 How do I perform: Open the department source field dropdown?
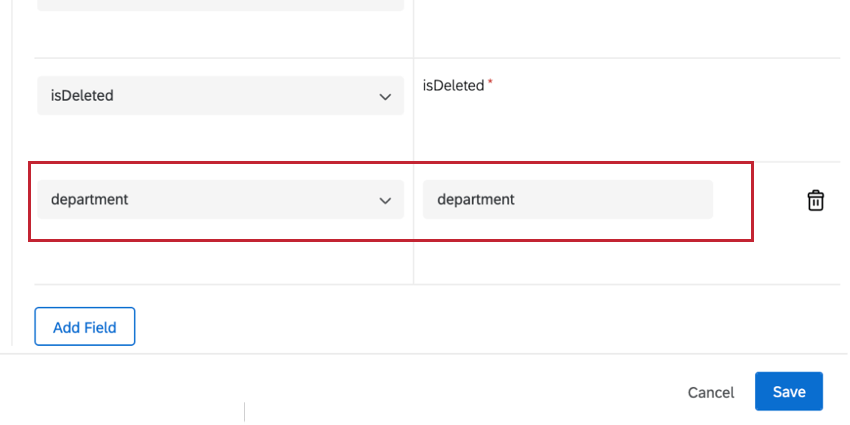(221, 199)
